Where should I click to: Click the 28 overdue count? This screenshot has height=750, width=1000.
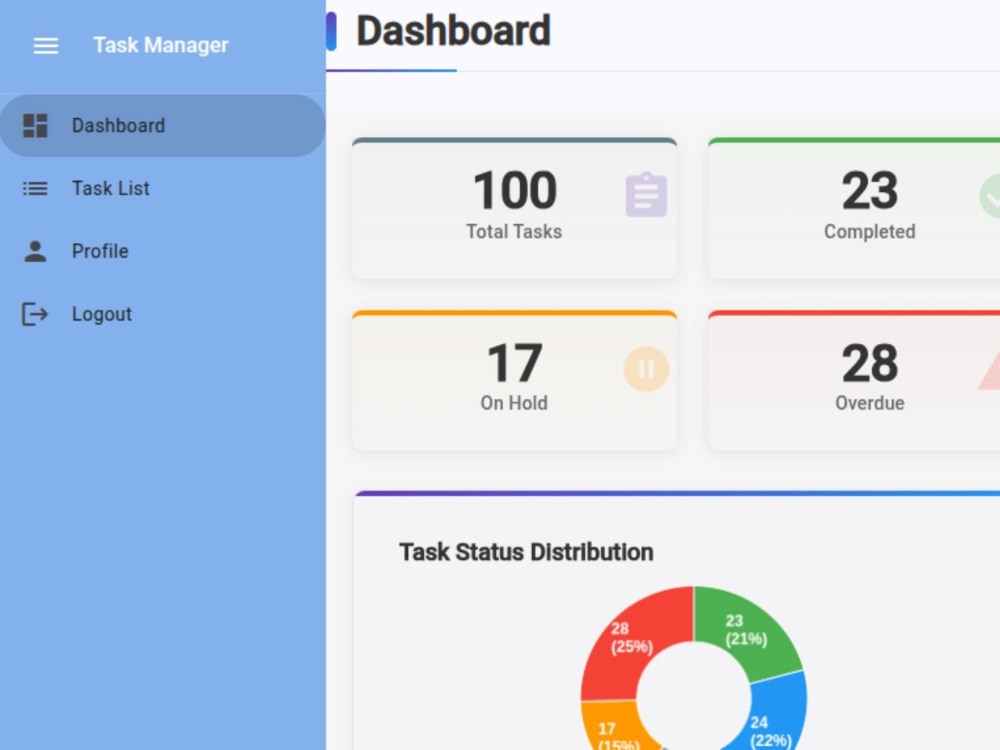point(870,363)
